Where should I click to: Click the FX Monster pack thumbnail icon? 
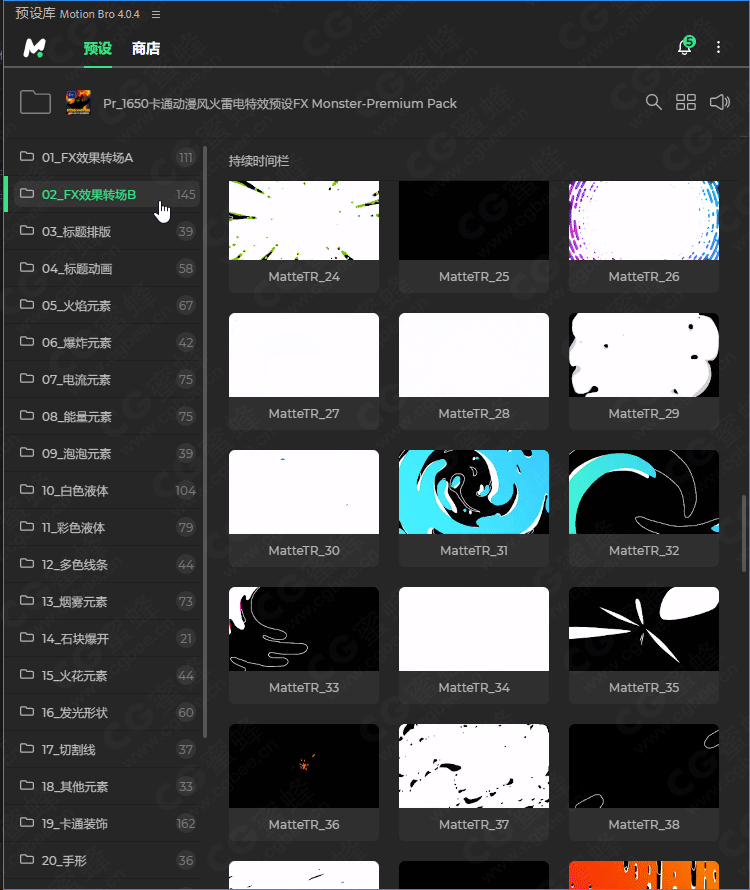pos(78,102)
